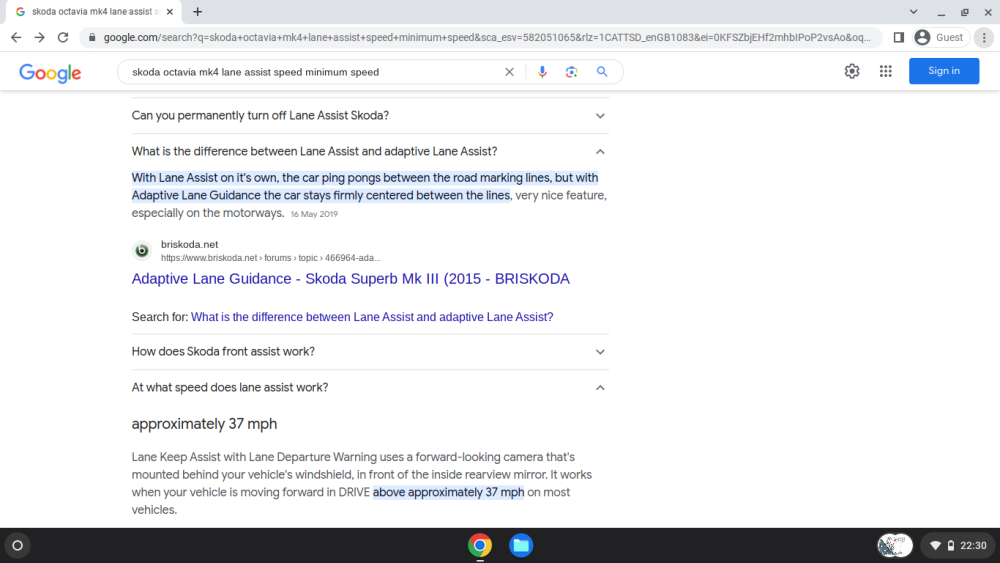Viewport: 1000px width, 563px height.
Task: Restore the Chrome window size
Action: point(964,12)
